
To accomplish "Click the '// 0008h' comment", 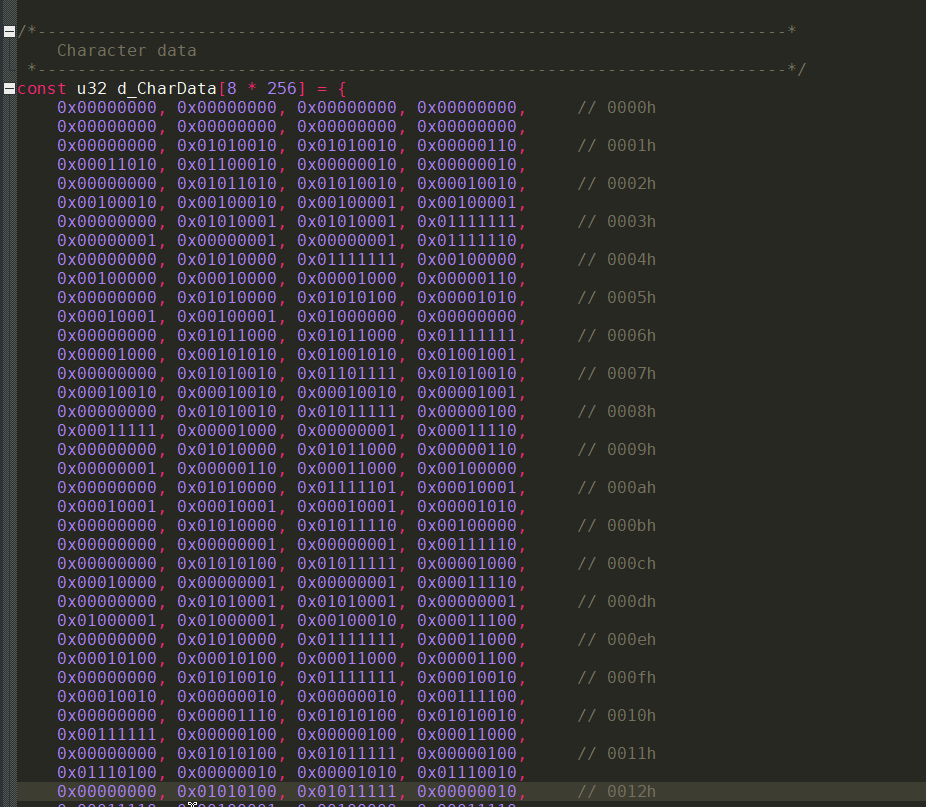I will 617,412.
